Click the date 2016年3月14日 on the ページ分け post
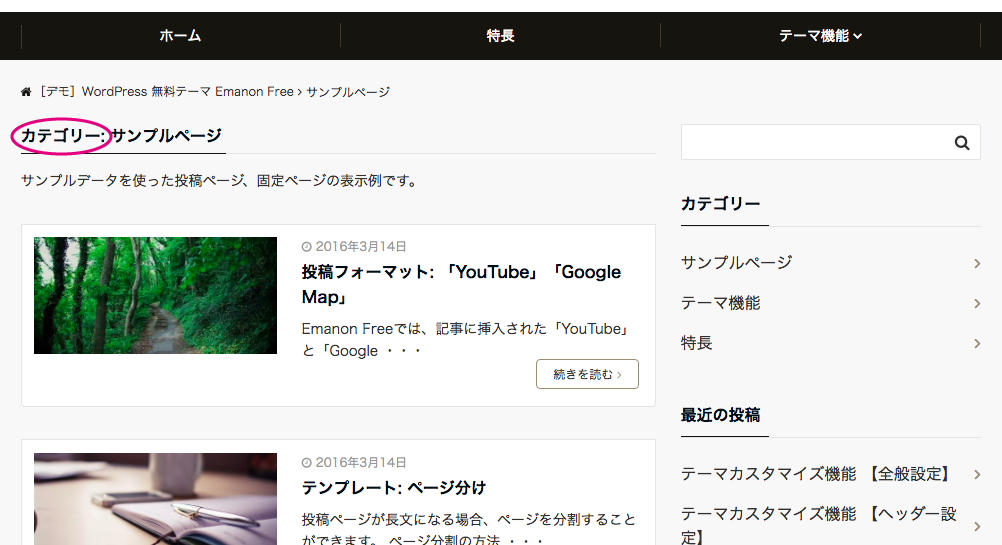Viewport: 1002px width, 545px height. click(360, 463)
